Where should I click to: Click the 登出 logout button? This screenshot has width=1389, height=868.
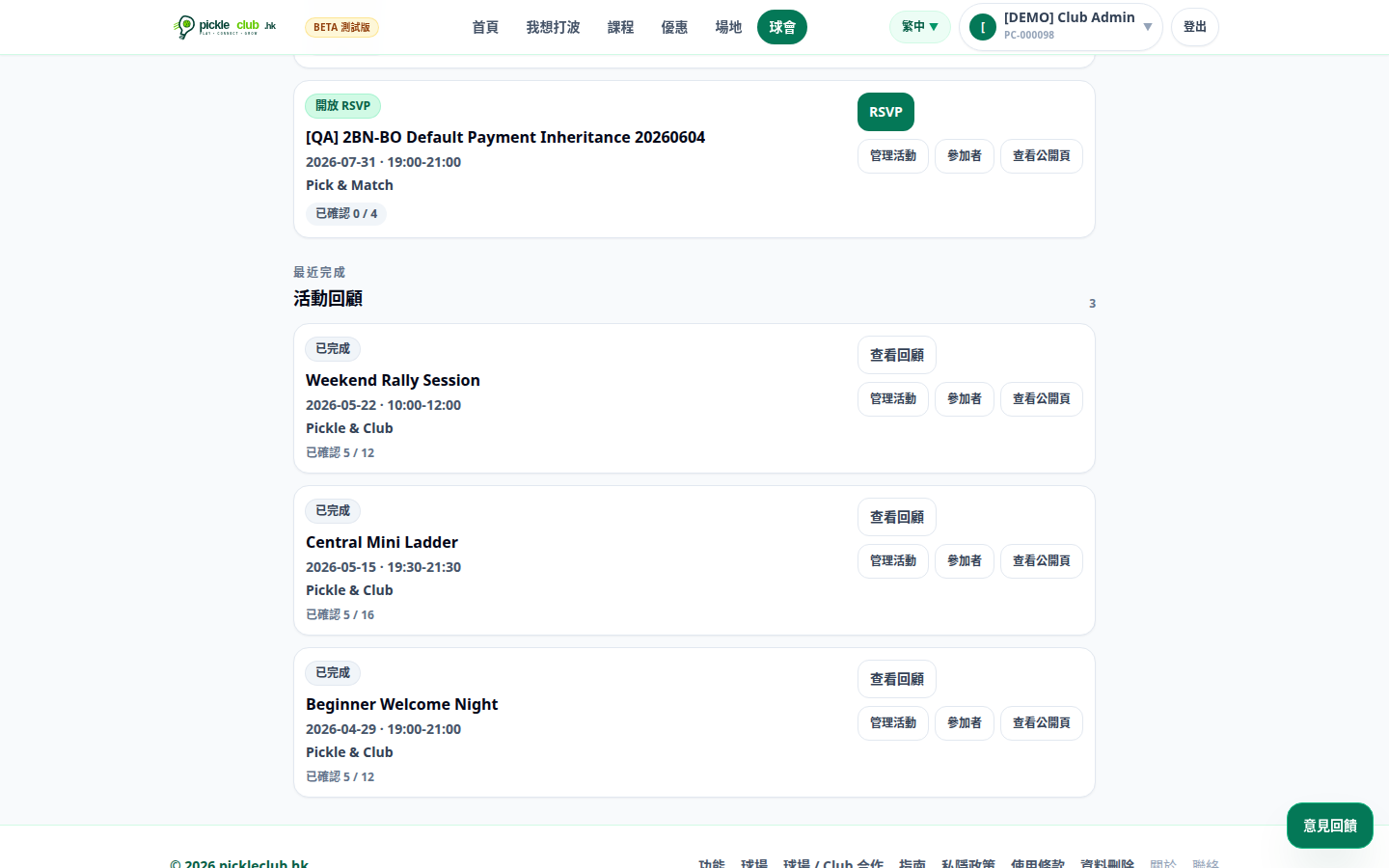[1195, 27]
